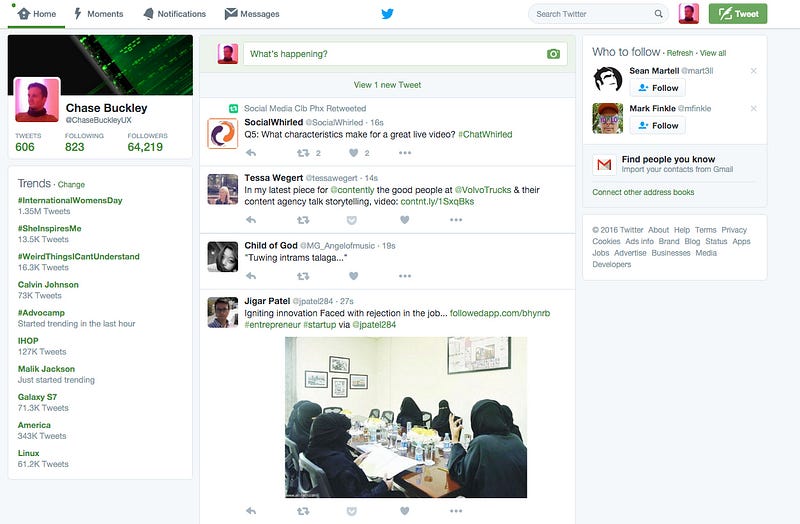Reply to the SocialWhirled tweet
Screen dimensions: 800x524
pos(251,153)
